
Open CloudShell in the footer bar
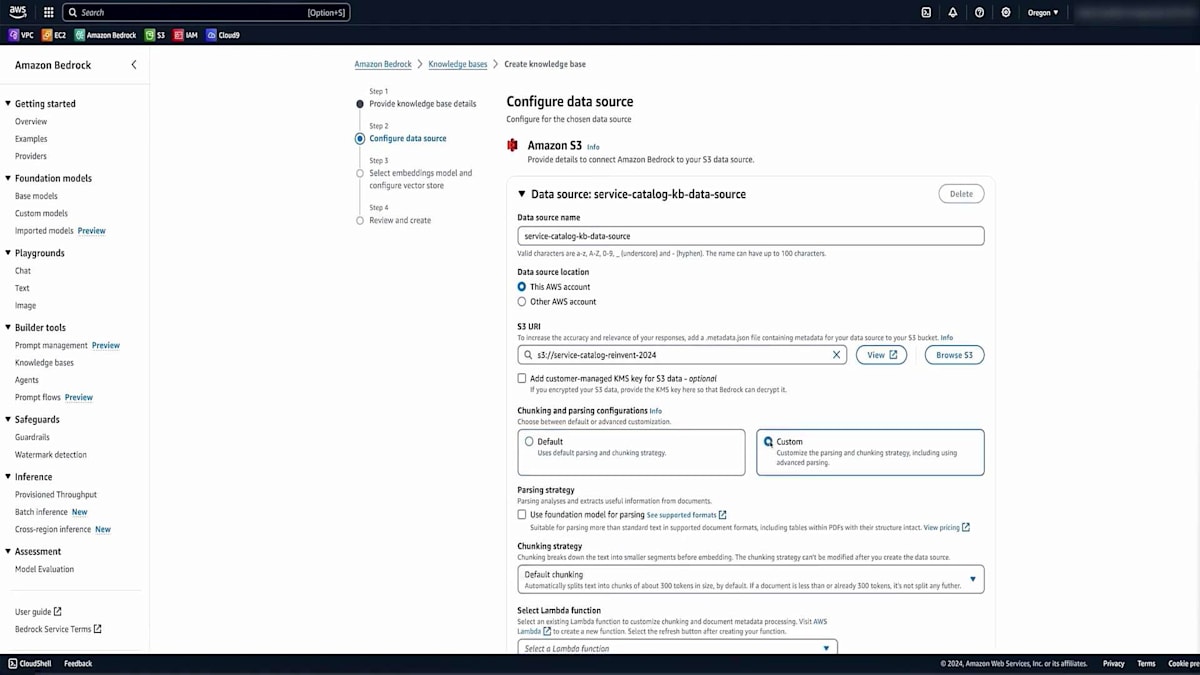click(31, 663)
